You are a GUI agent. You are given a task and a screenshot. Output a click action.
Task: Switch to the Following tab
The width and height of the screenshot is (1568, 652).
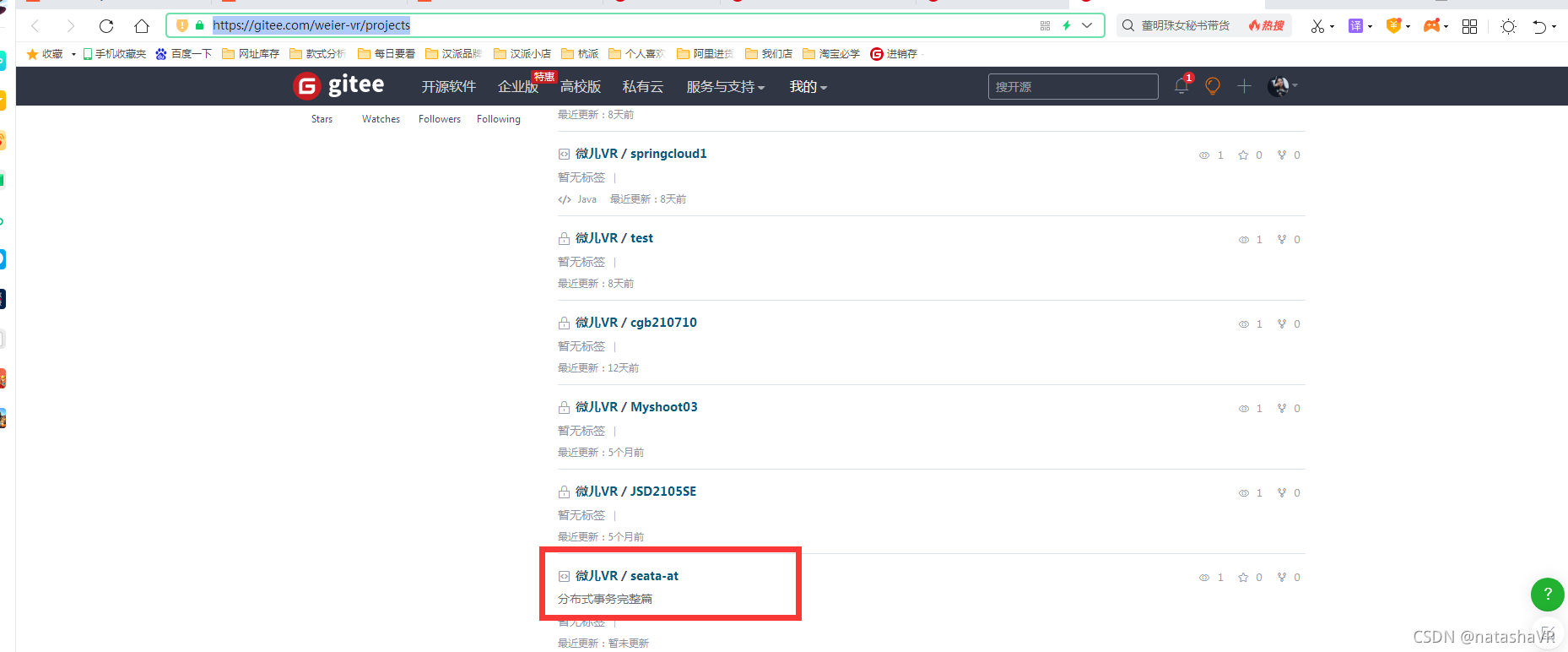coord(498,119)
